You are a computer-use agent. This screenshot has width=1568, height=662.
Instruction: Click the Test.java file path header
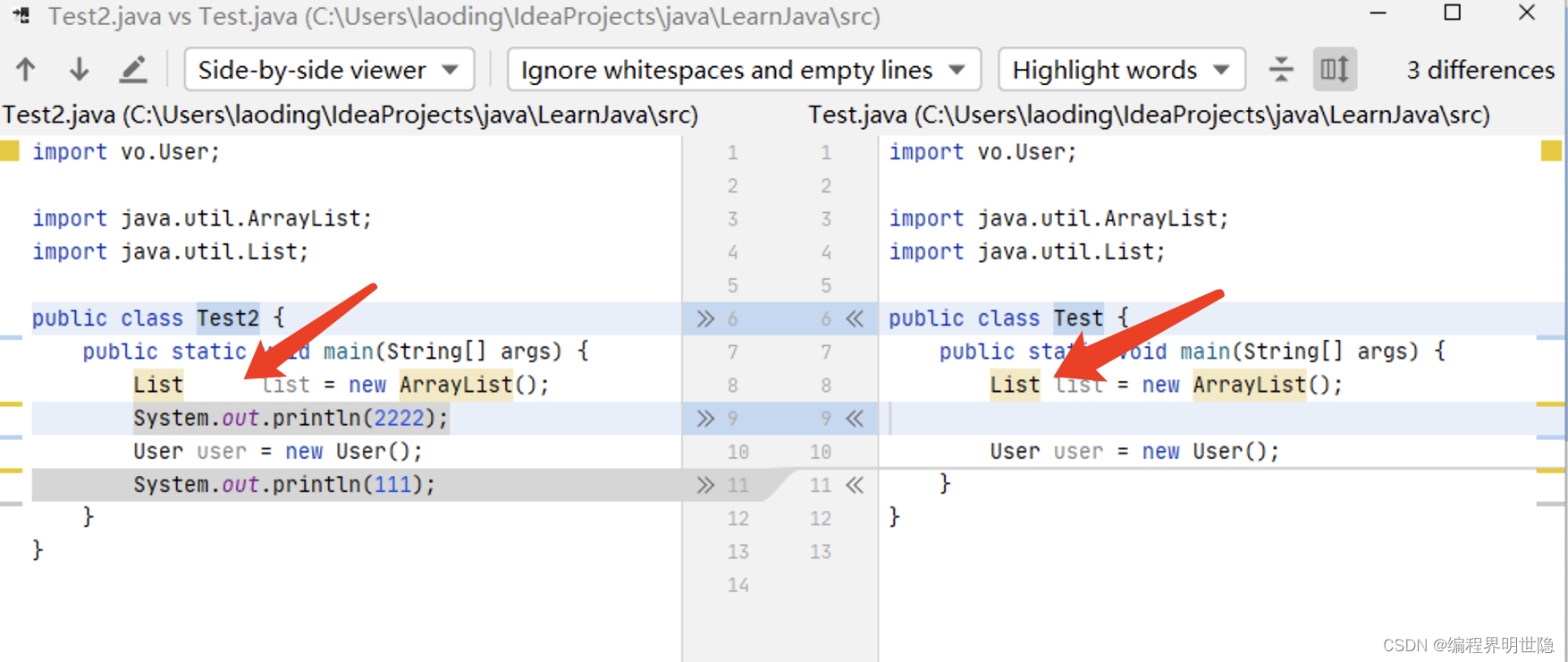tap(1149, 115)
